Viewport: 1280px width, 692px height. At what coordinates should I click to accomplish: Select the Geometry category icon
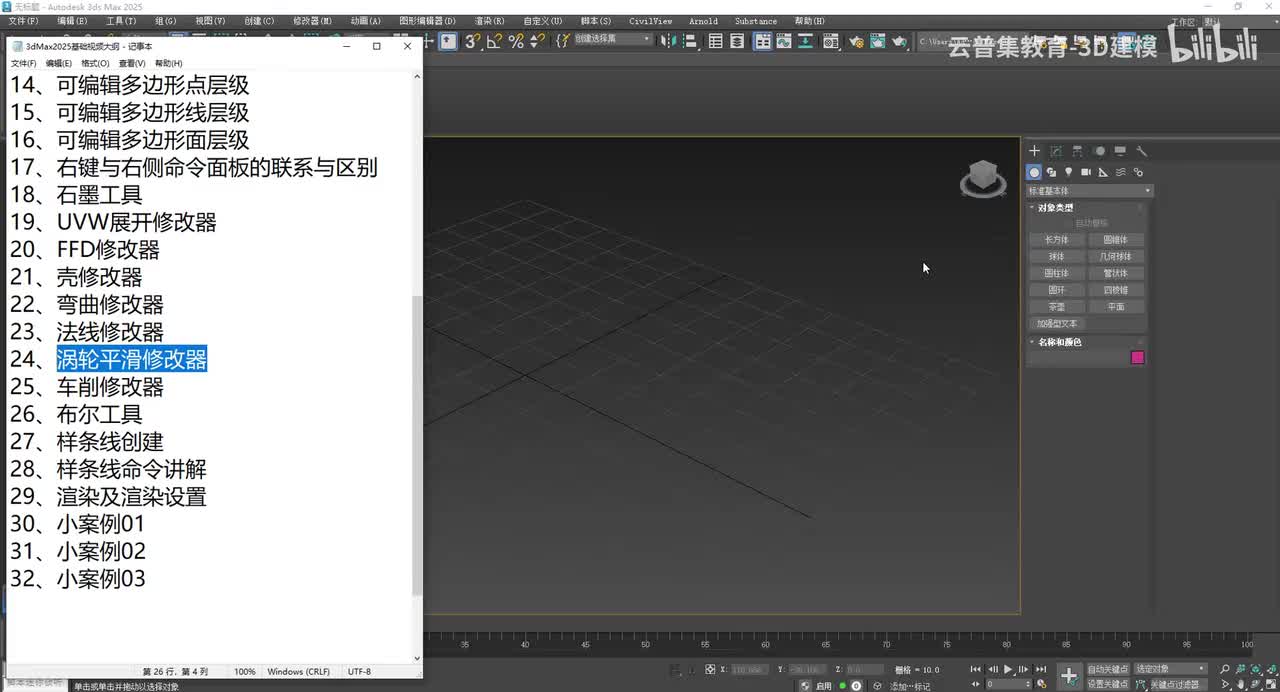(1035, 172)
